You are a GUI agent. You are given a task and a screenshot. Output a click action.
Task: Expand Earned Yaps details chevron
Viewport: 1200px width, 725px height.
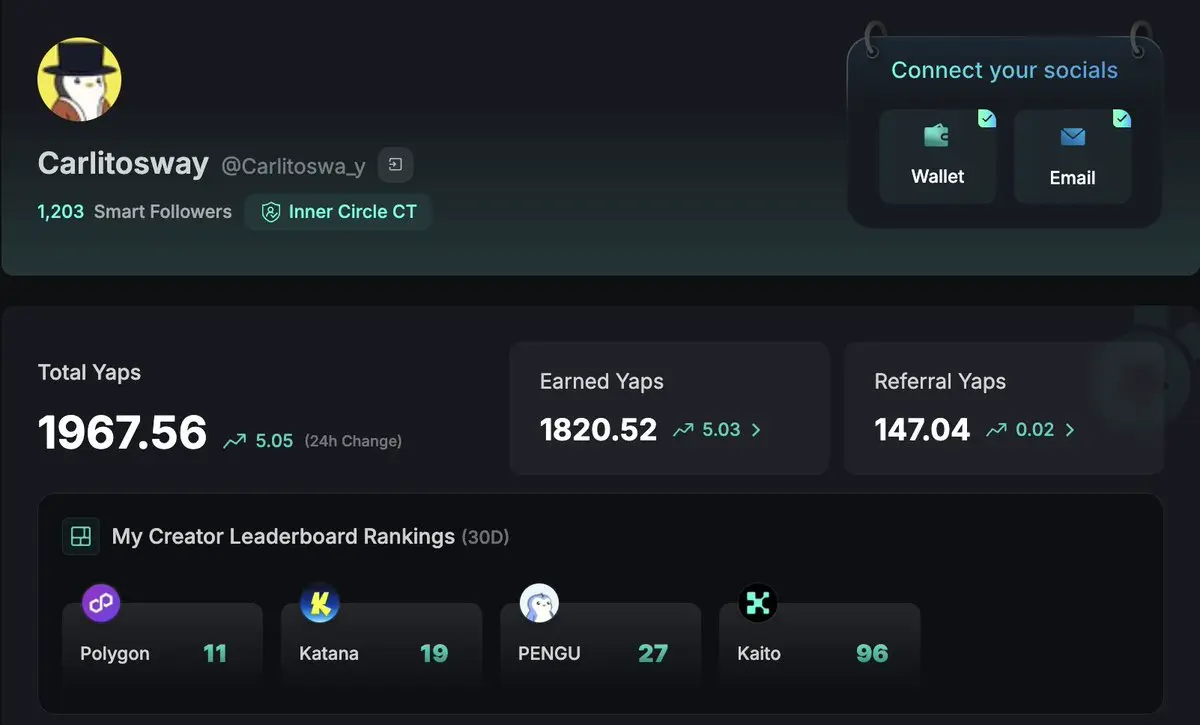(756, 430)
